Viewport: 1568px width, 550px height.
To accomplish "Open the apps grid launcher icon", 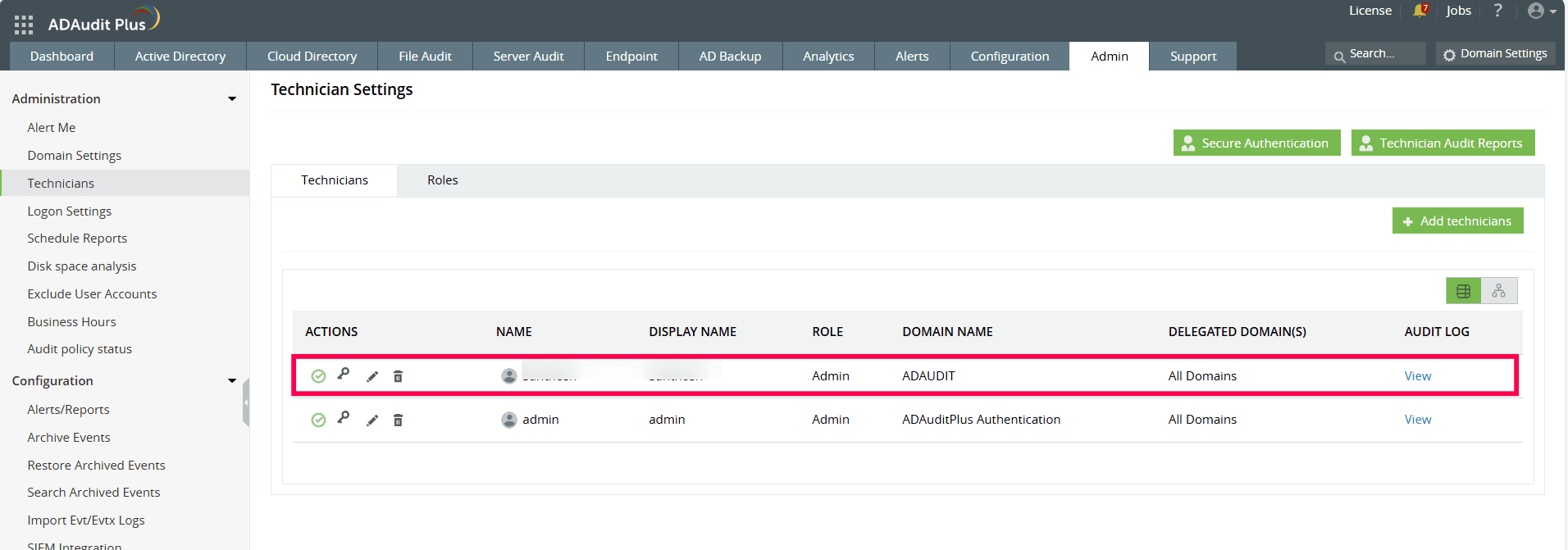I will [x=24, y=25].
